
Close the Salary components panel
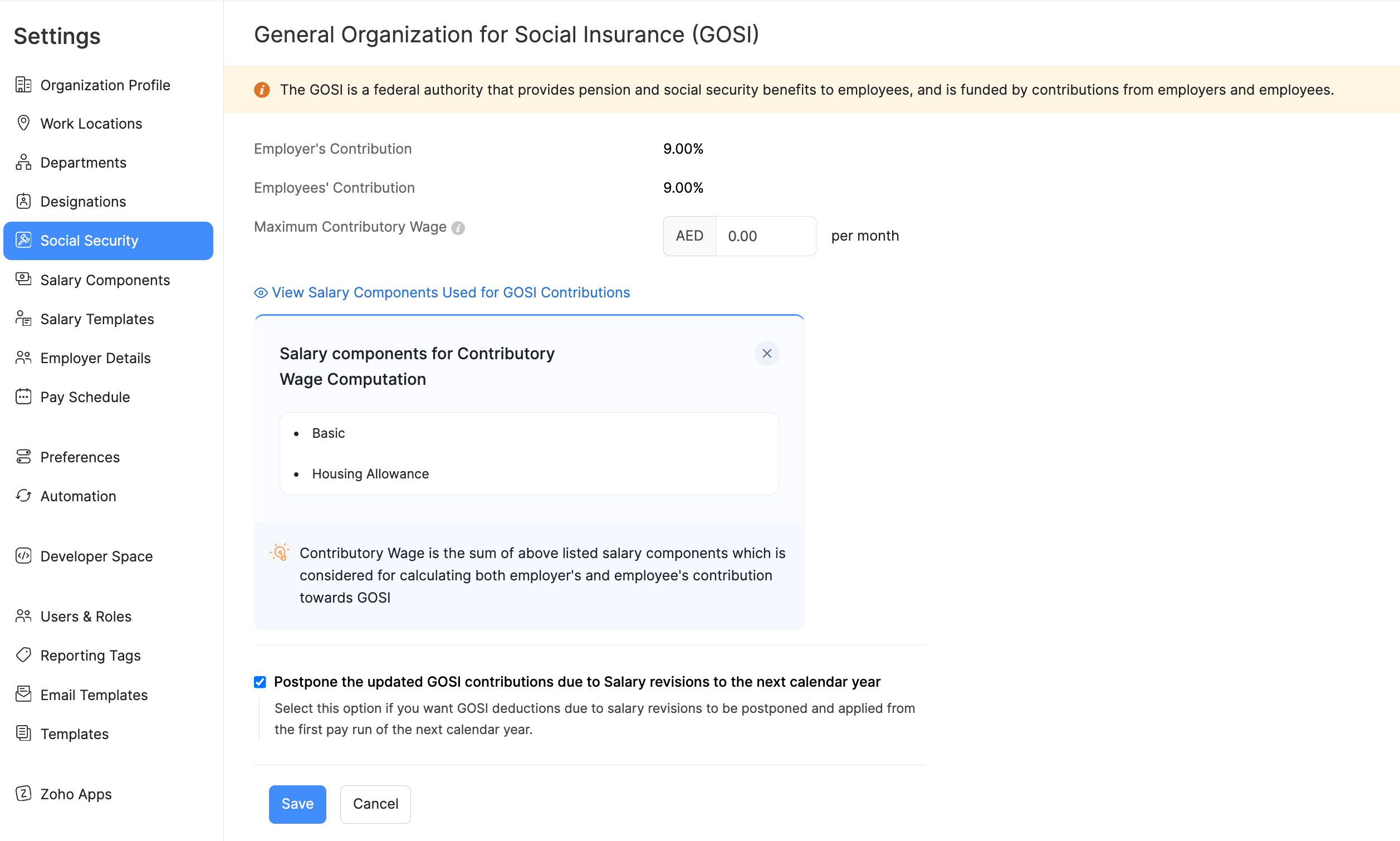point(767,354)
